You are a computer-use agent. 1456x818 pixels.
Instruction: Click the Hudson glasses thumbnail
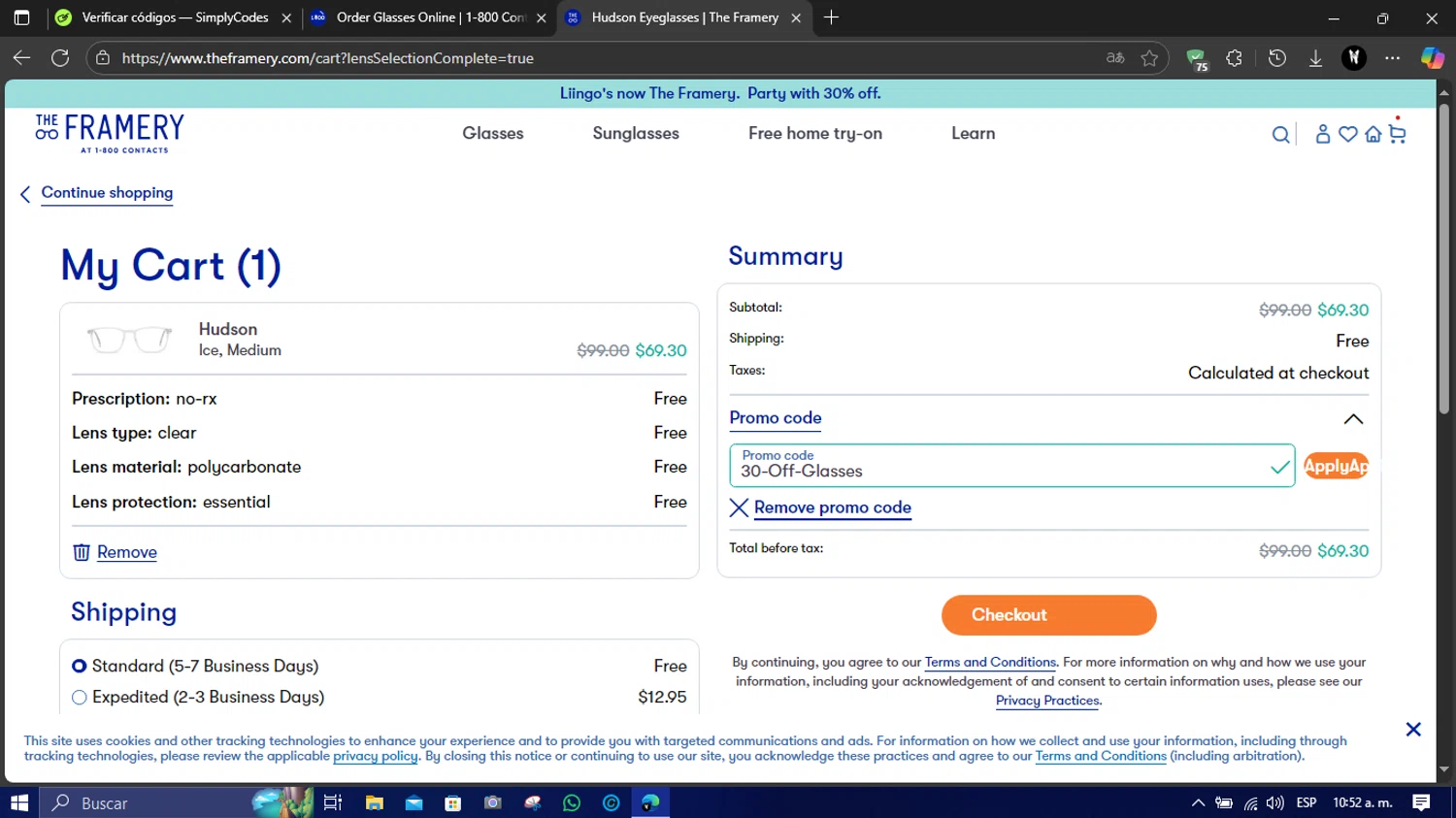point(129,340)
